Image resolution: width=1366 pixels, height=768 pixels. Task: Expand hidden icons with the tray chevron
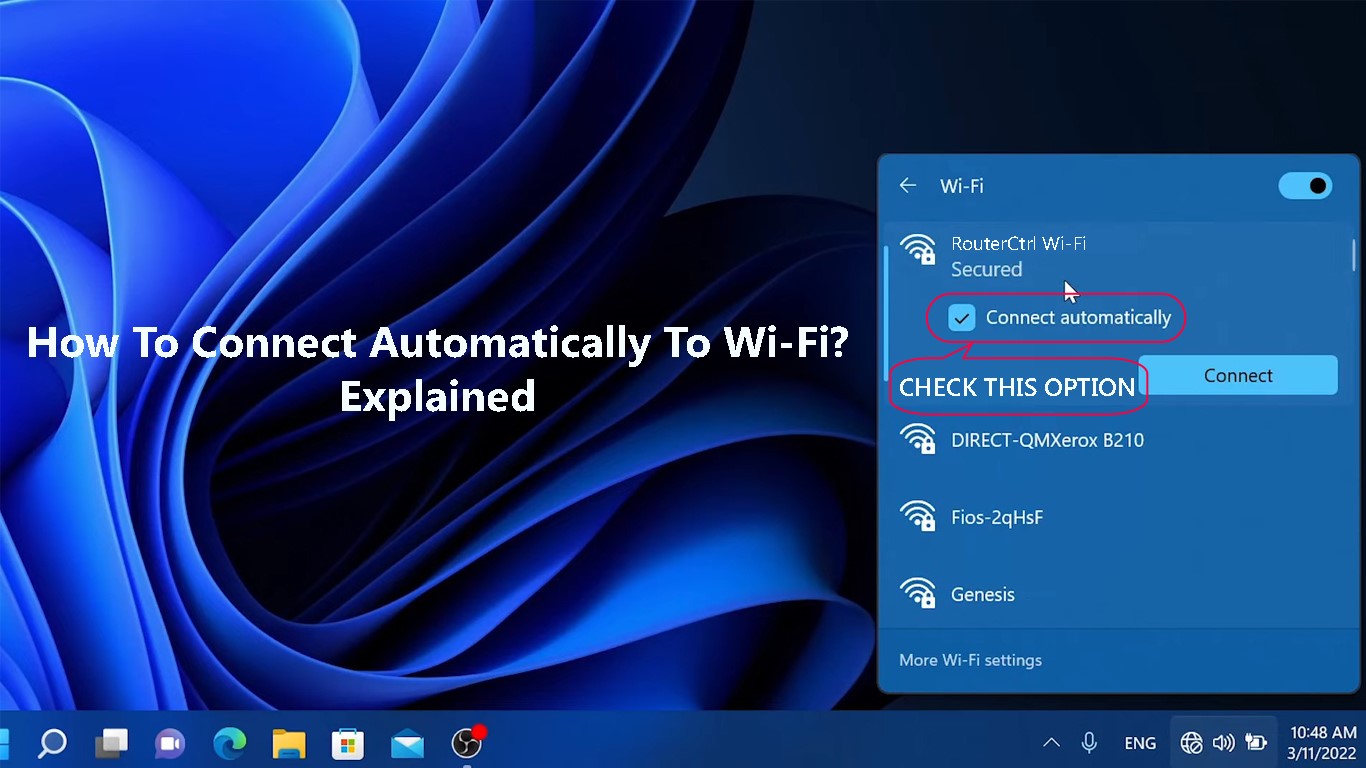[x=1051, y=742]
